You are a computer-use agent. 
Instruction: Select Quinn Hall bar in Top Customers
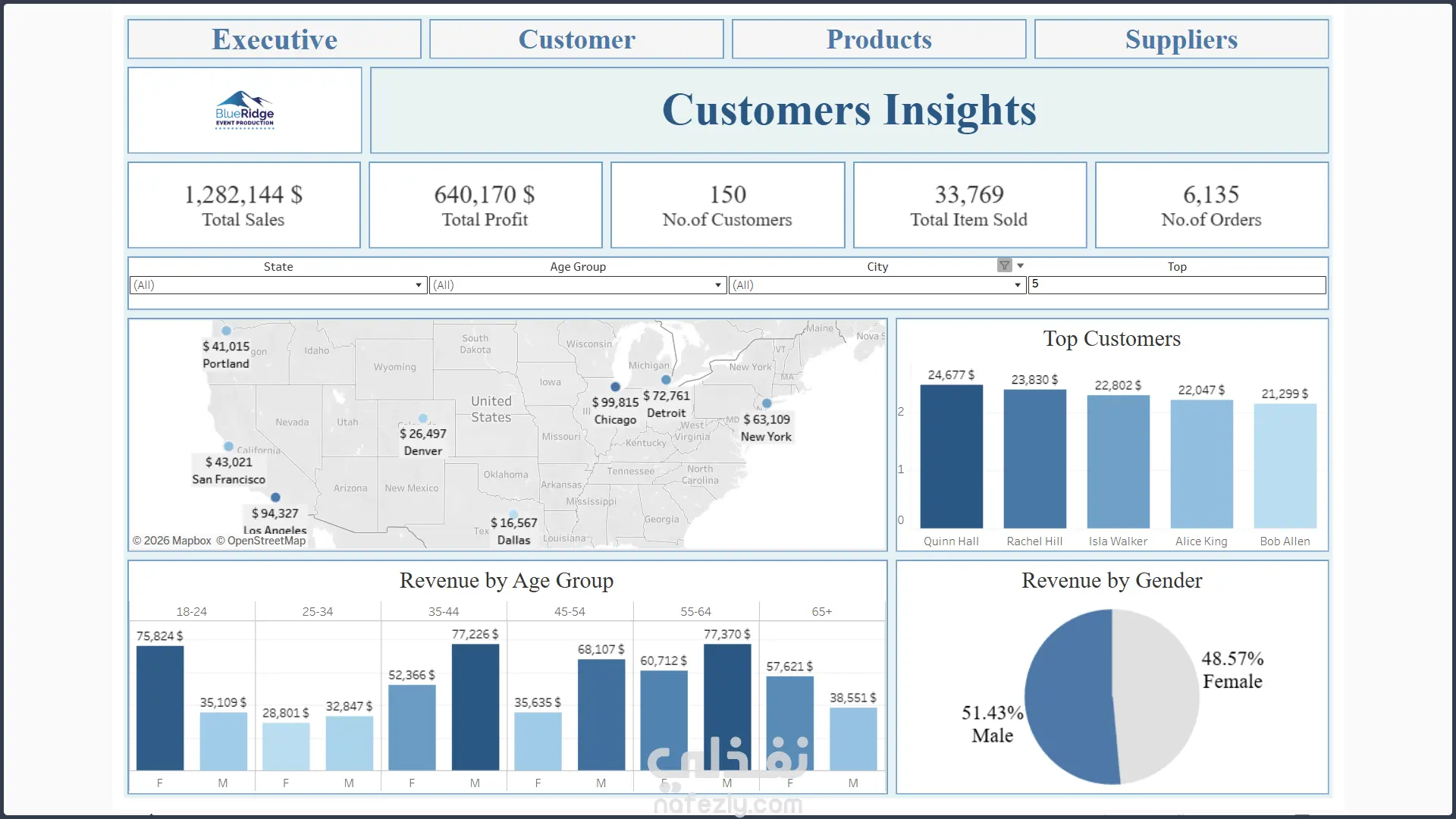click(x=951, y=457)
